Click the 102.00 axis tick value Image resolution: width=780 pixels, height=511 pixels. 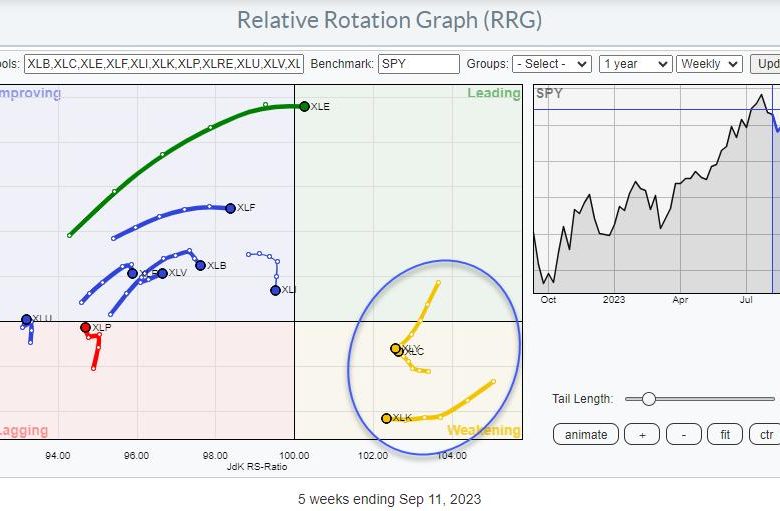click(373, 455)
